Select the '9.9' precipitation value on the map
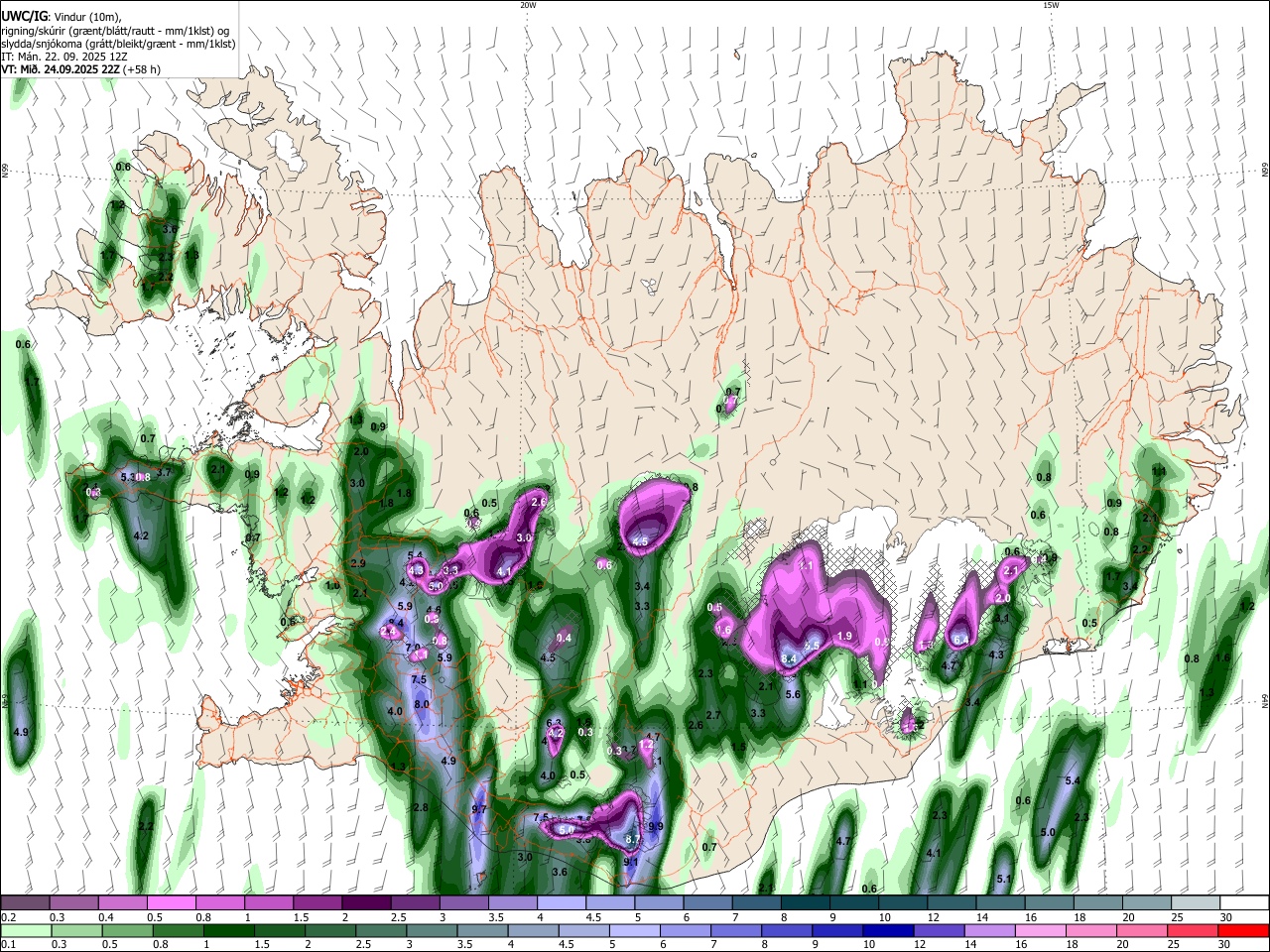 point(655,826)
